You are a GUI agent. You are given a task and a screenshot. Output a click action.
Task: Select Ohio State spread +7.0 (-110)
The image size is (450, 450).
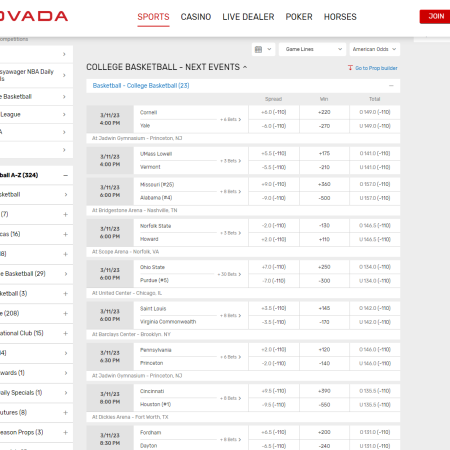[274, 267]
